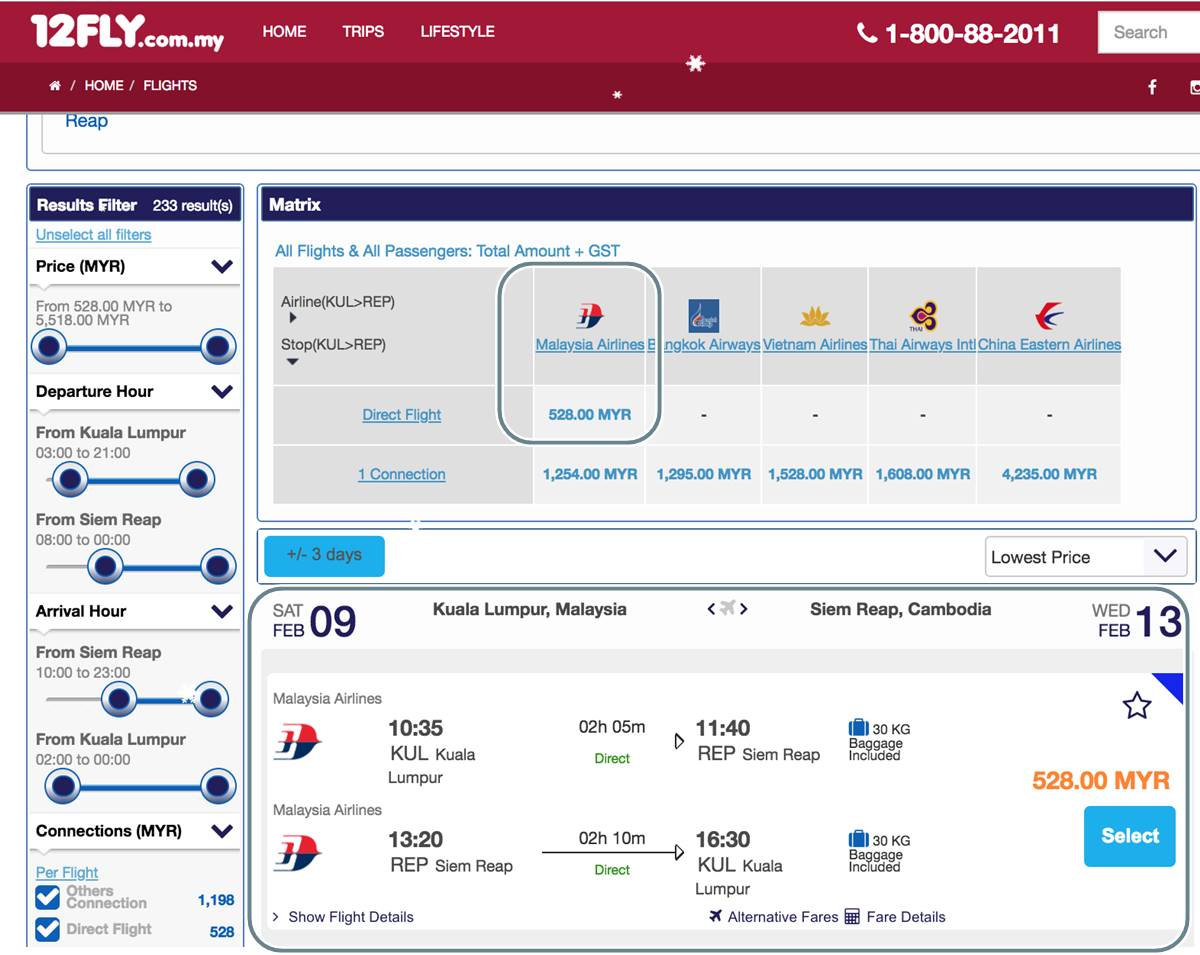Click the baggage icon on the 10:35 flight
The image size is (1200, 955).
point(858,728)
